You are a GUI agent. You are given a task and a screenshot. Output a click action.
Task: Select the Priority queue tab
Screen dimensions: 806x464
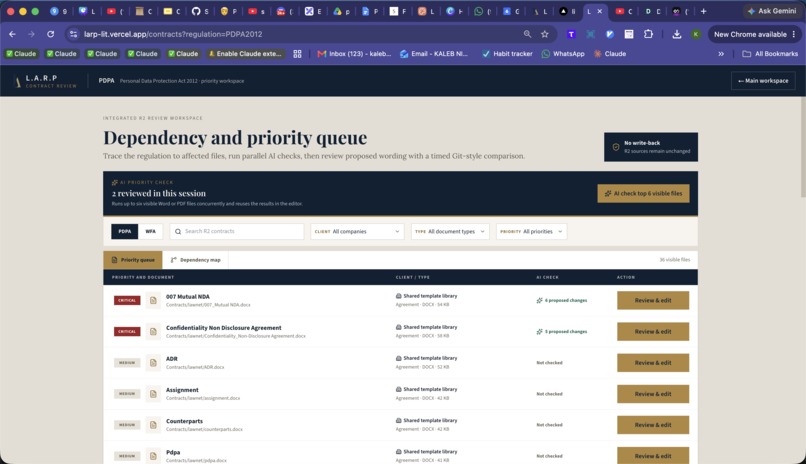tap(133, 260)
